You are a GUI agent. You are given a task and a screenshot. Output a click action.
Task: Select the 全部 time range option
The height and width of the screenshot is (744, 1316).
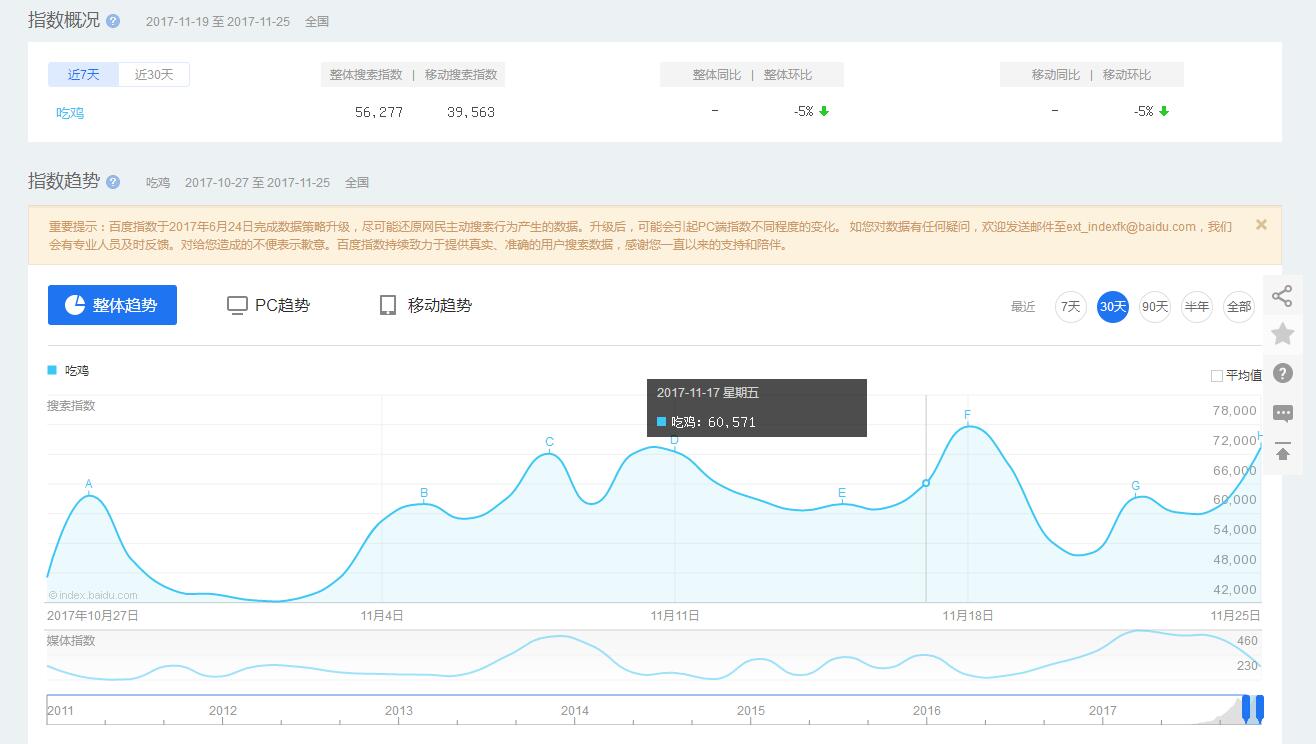pyautogui.click(x=1238, y=307)
